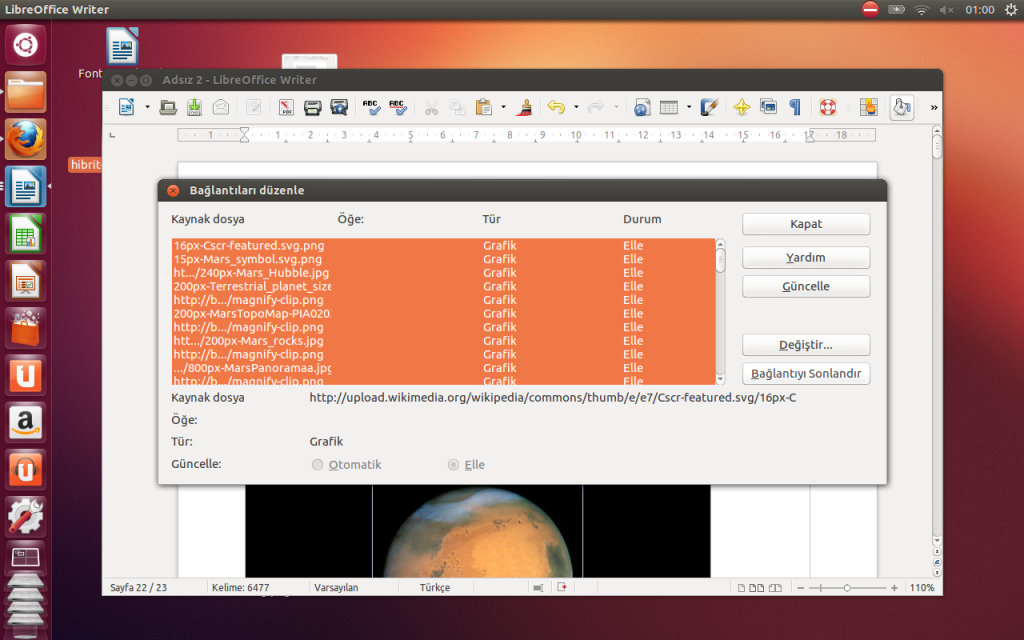Select the Otomatik radio button

pos(317,464)
